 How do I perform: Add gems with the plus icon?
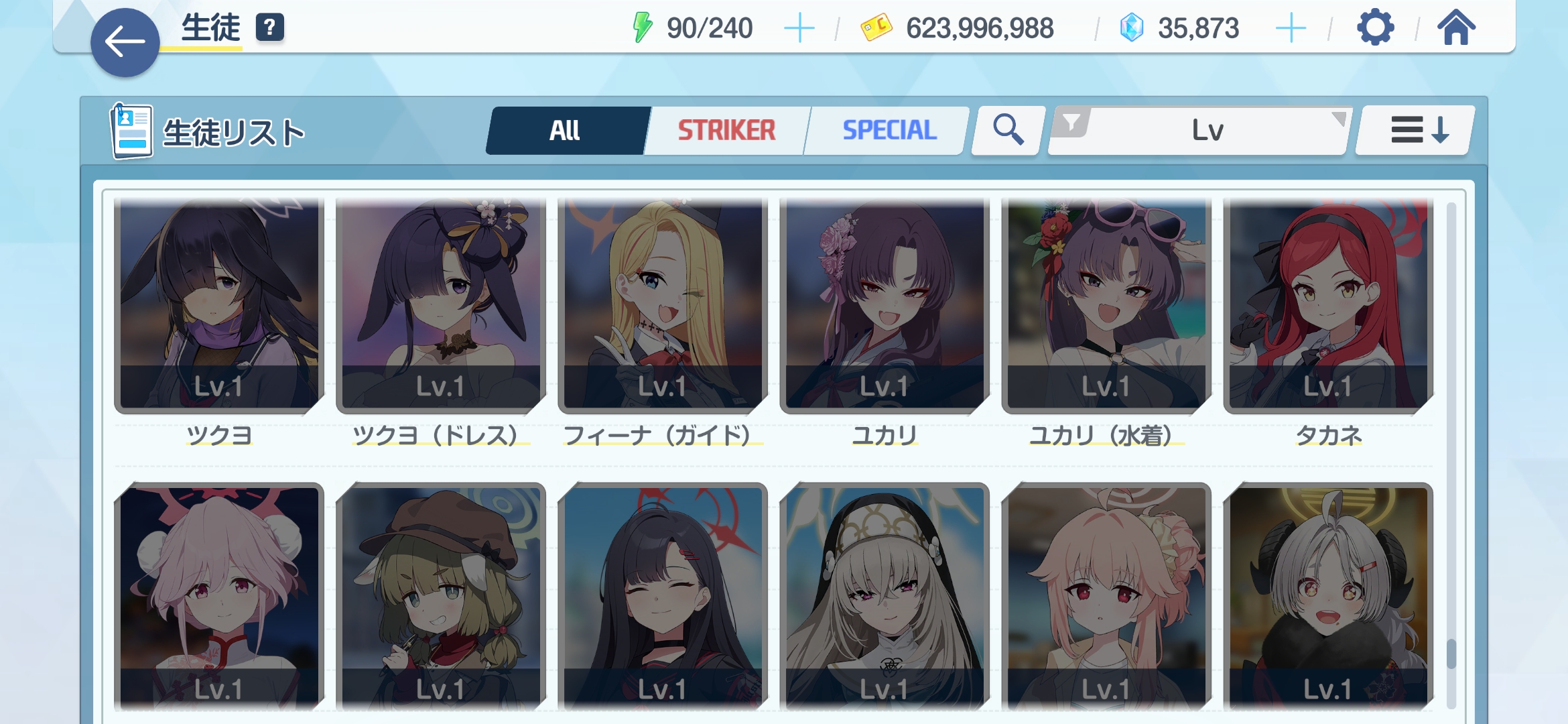pyautogui.click(x=1291, y=29)
